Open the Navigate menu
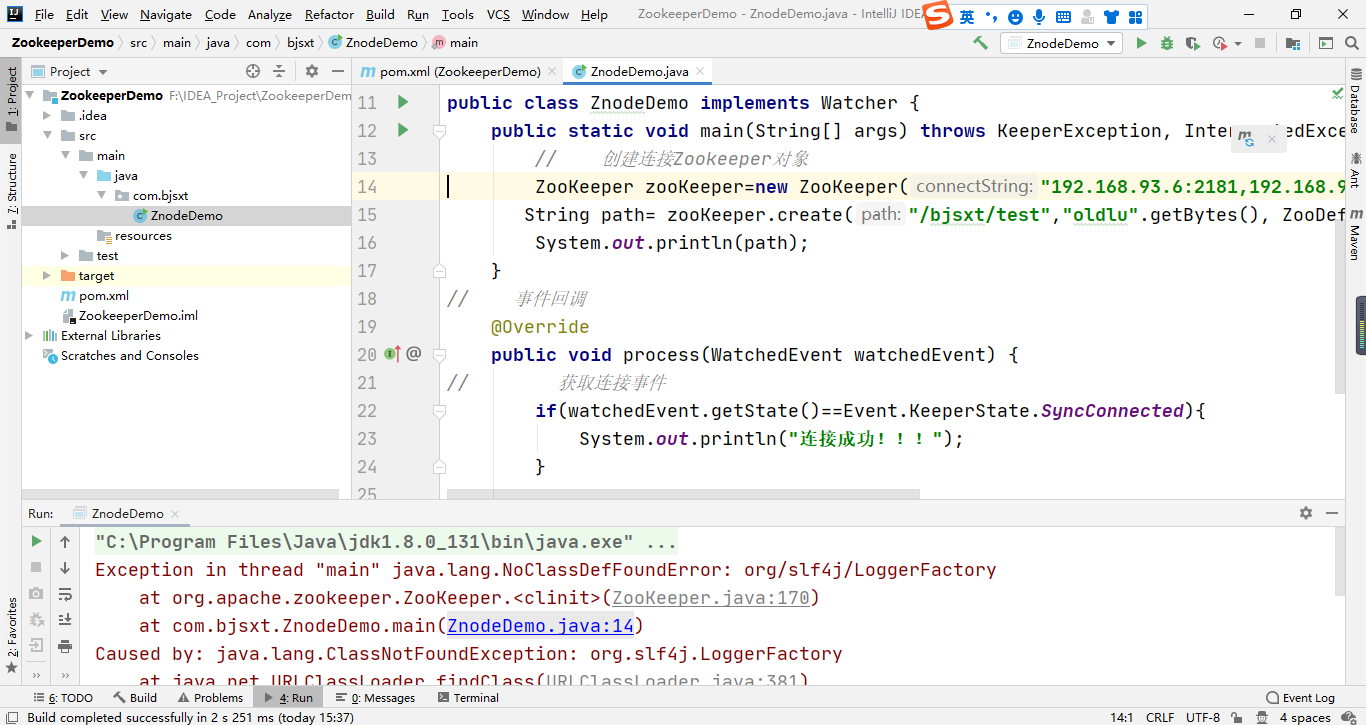 pos(166,14)
